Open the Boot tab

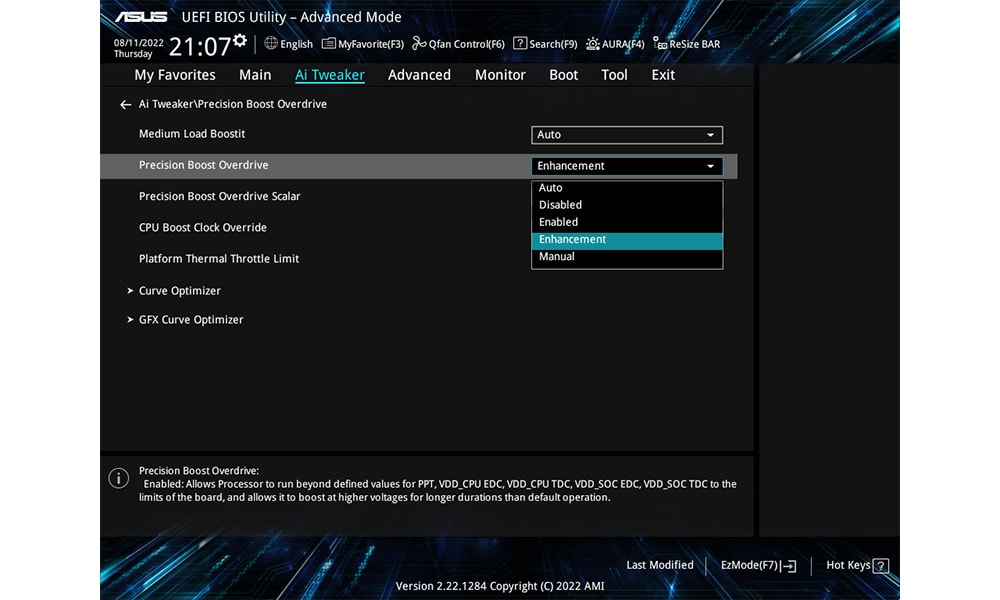[x=564, y=75]
